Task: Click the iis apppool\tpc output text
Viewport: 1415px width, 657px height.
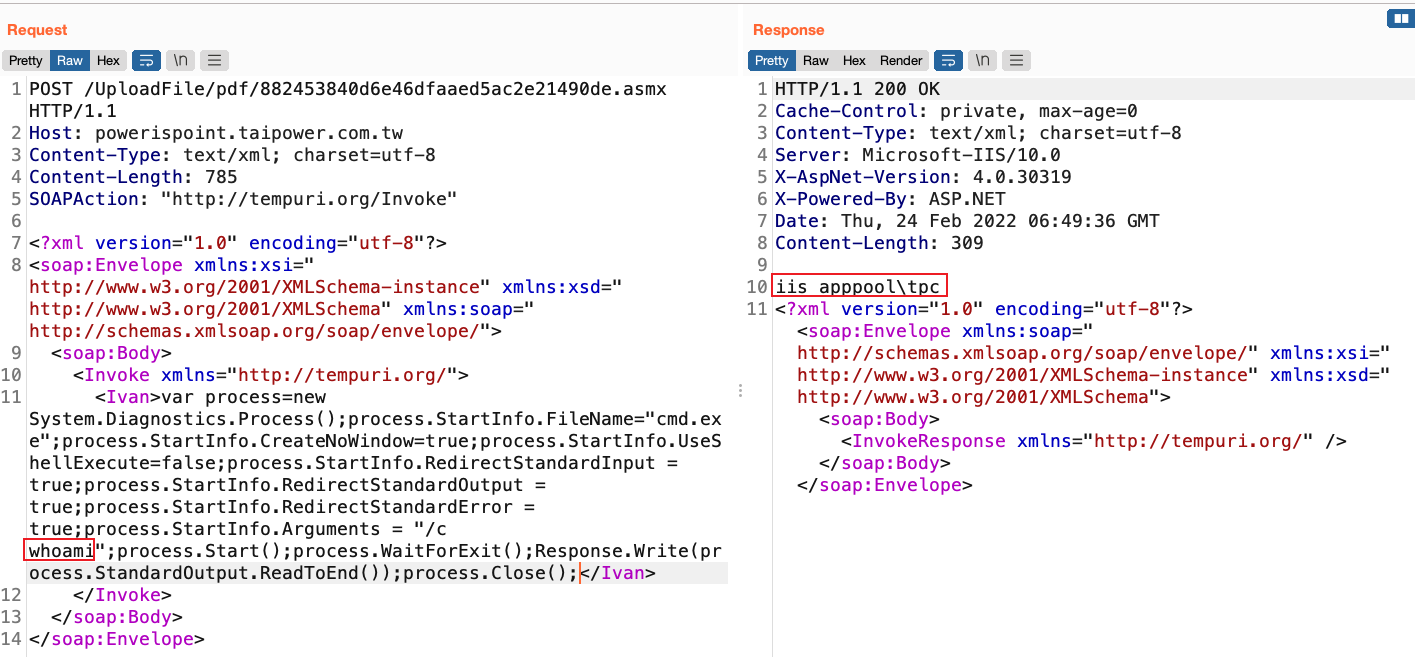Action: pos(858,287)
